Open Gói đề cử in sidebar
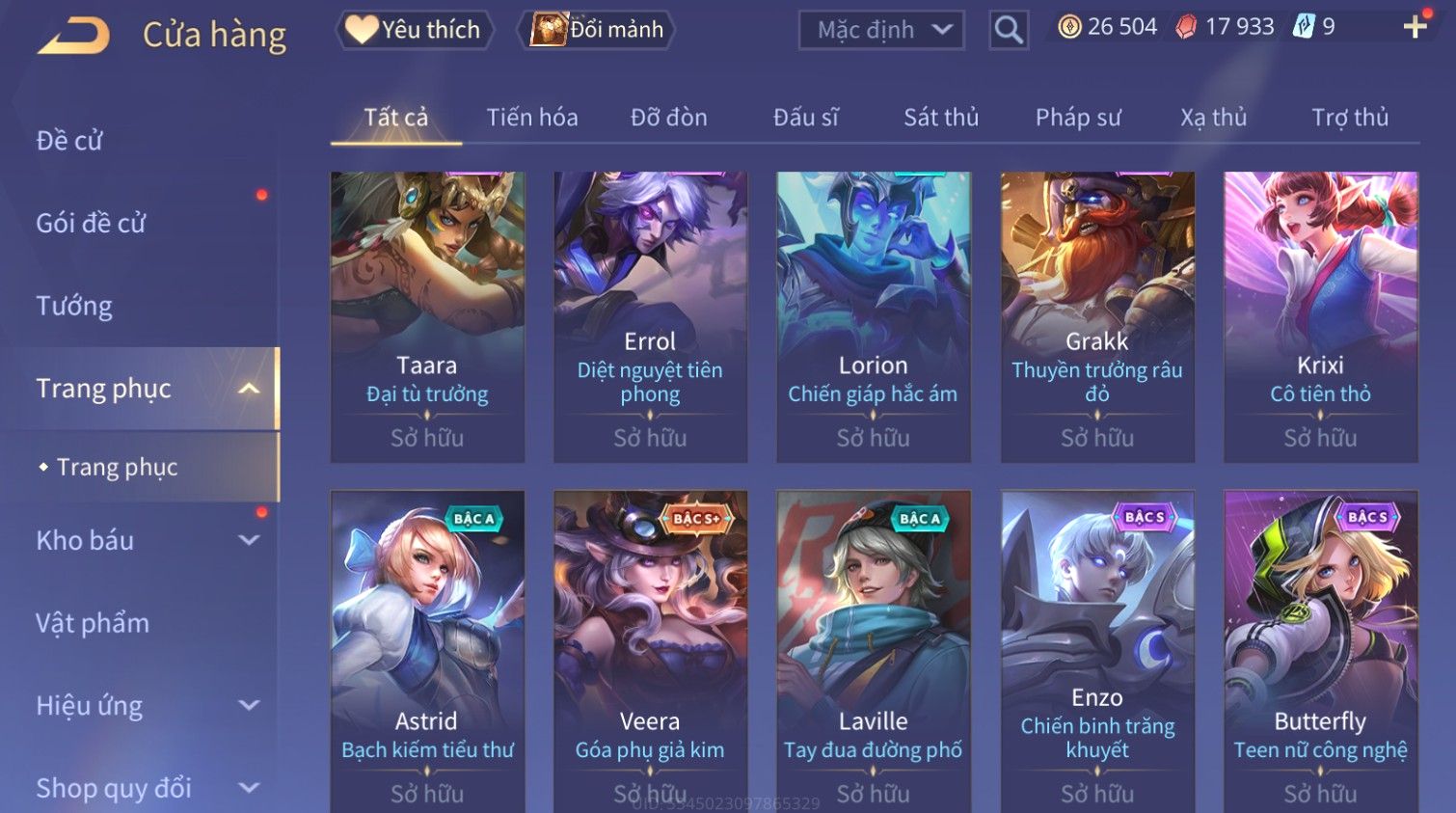Viewport: 1456px width, 813px height. click(x=92, y=224)
